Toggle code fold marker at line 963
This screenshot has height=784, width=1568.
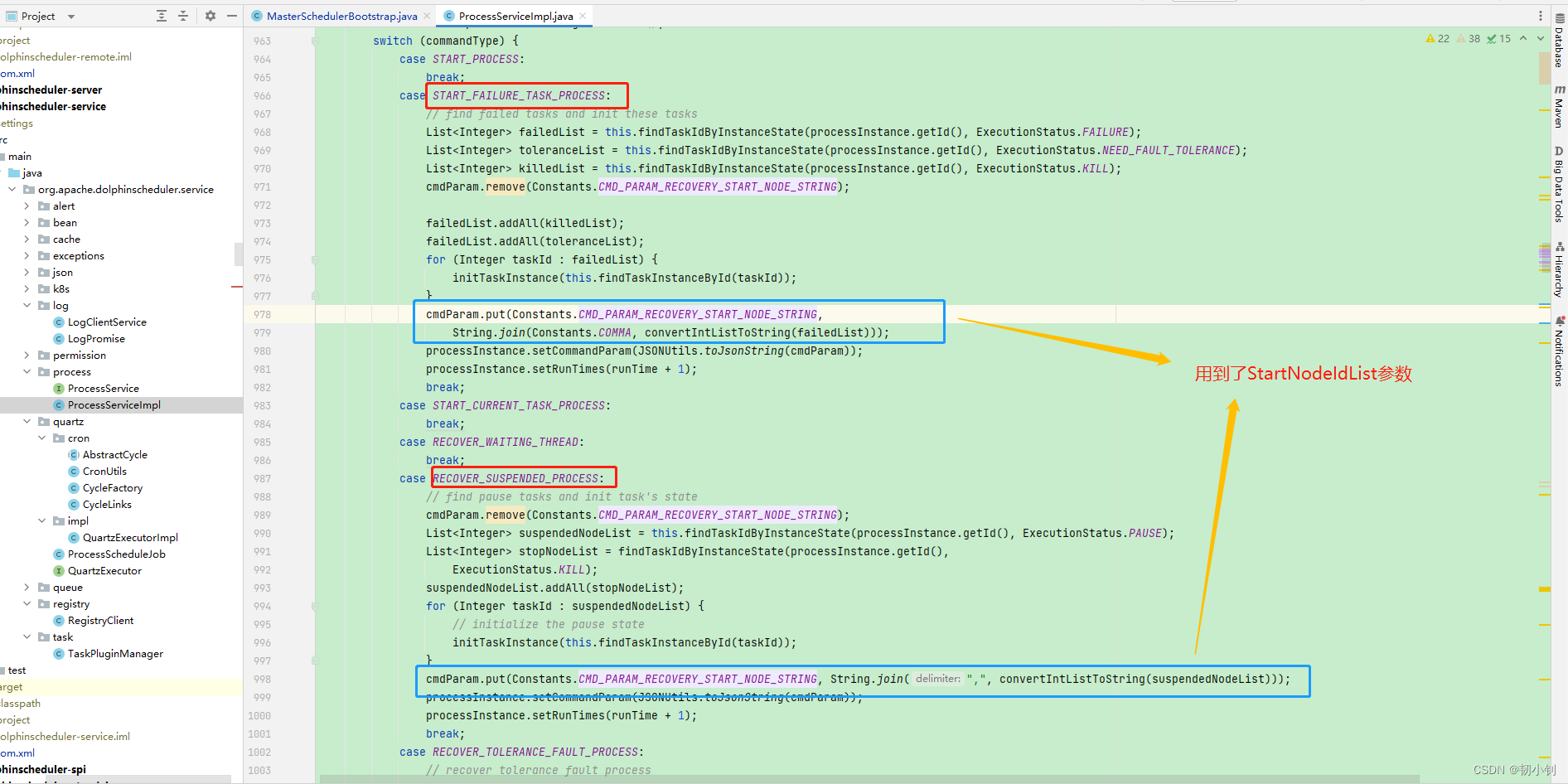[315, 41]
